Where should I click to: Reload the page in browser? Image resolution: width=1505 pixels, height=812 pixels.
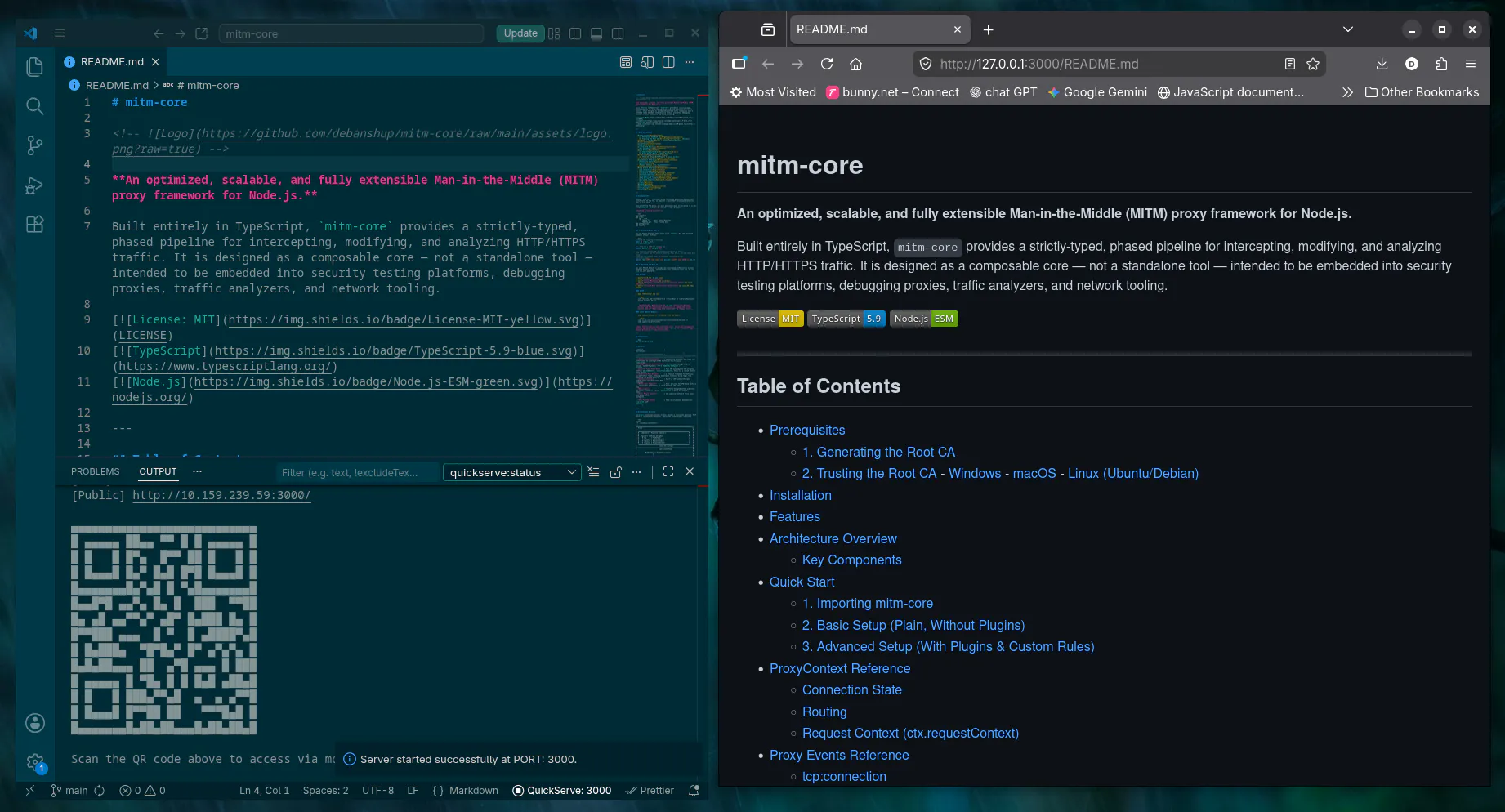[x=827, y=64]
